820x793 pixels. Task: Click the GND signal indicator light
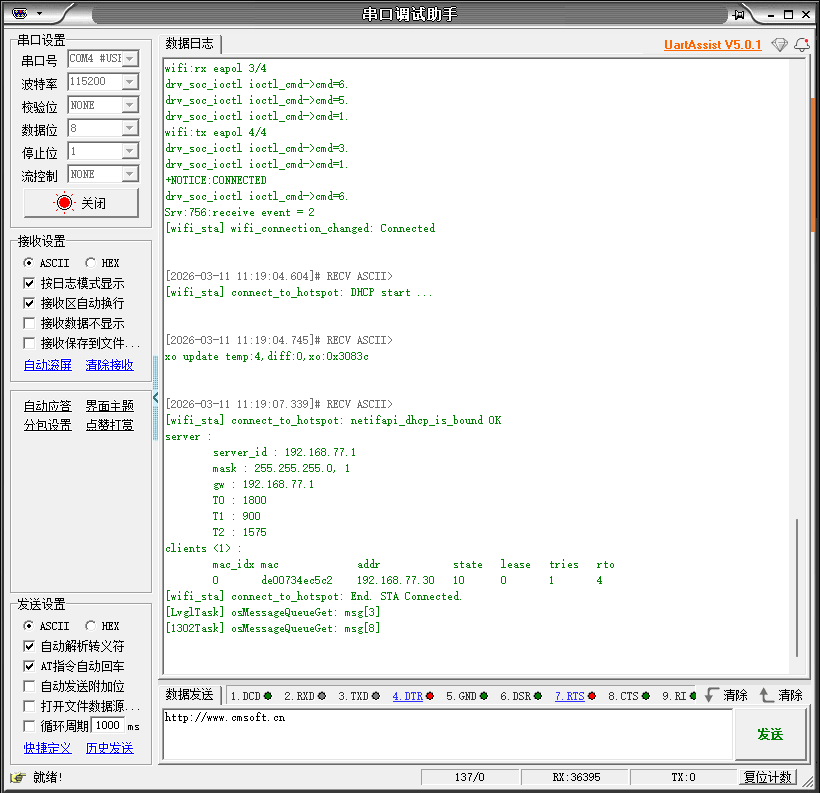pyautogui.click(x=484, y=696)
